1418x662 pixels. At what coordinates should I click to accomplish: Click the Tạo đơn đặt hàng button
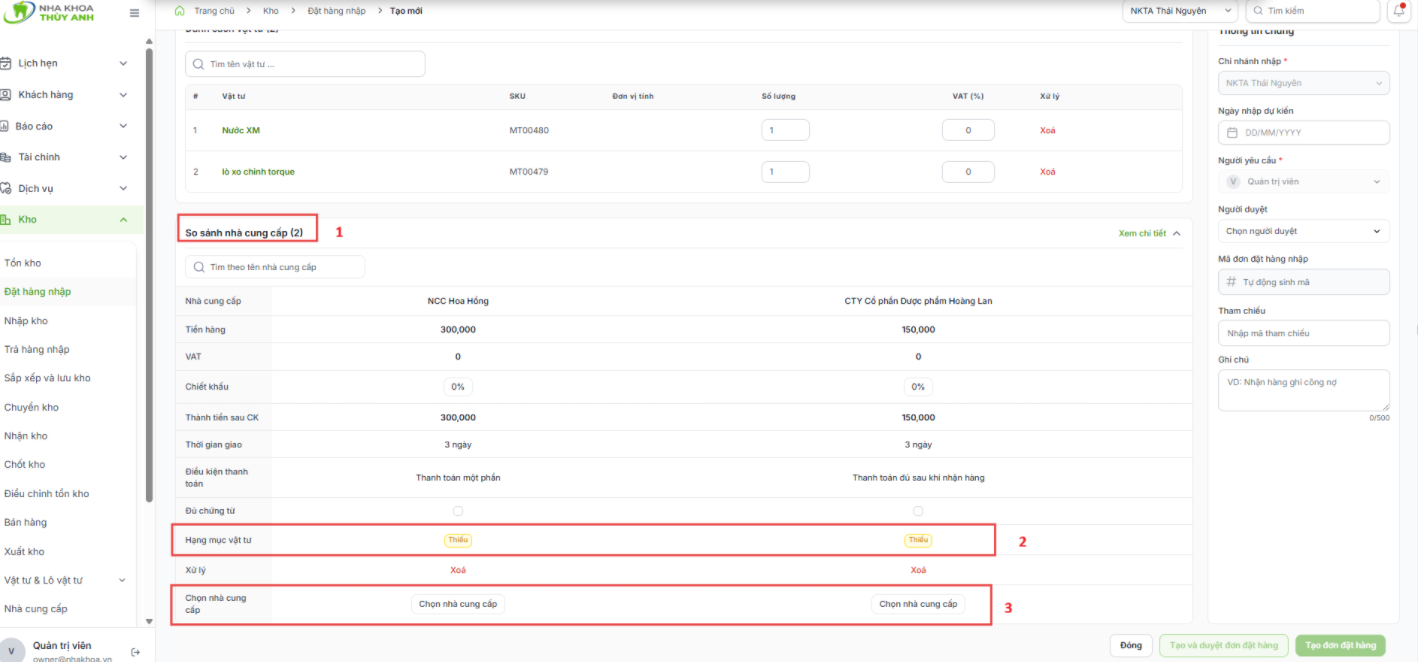(x=1340, y=645)
